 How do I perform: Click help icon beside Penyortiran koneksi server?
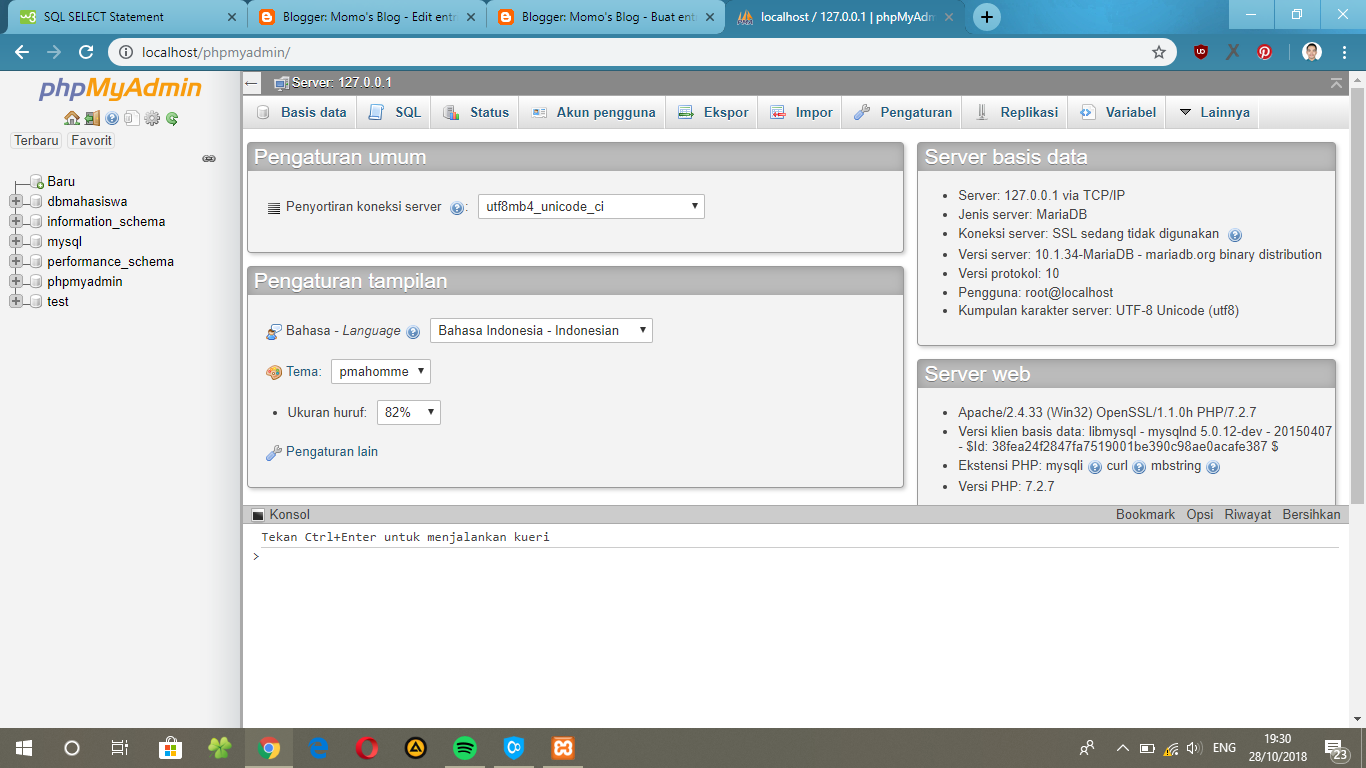[456, 206]
